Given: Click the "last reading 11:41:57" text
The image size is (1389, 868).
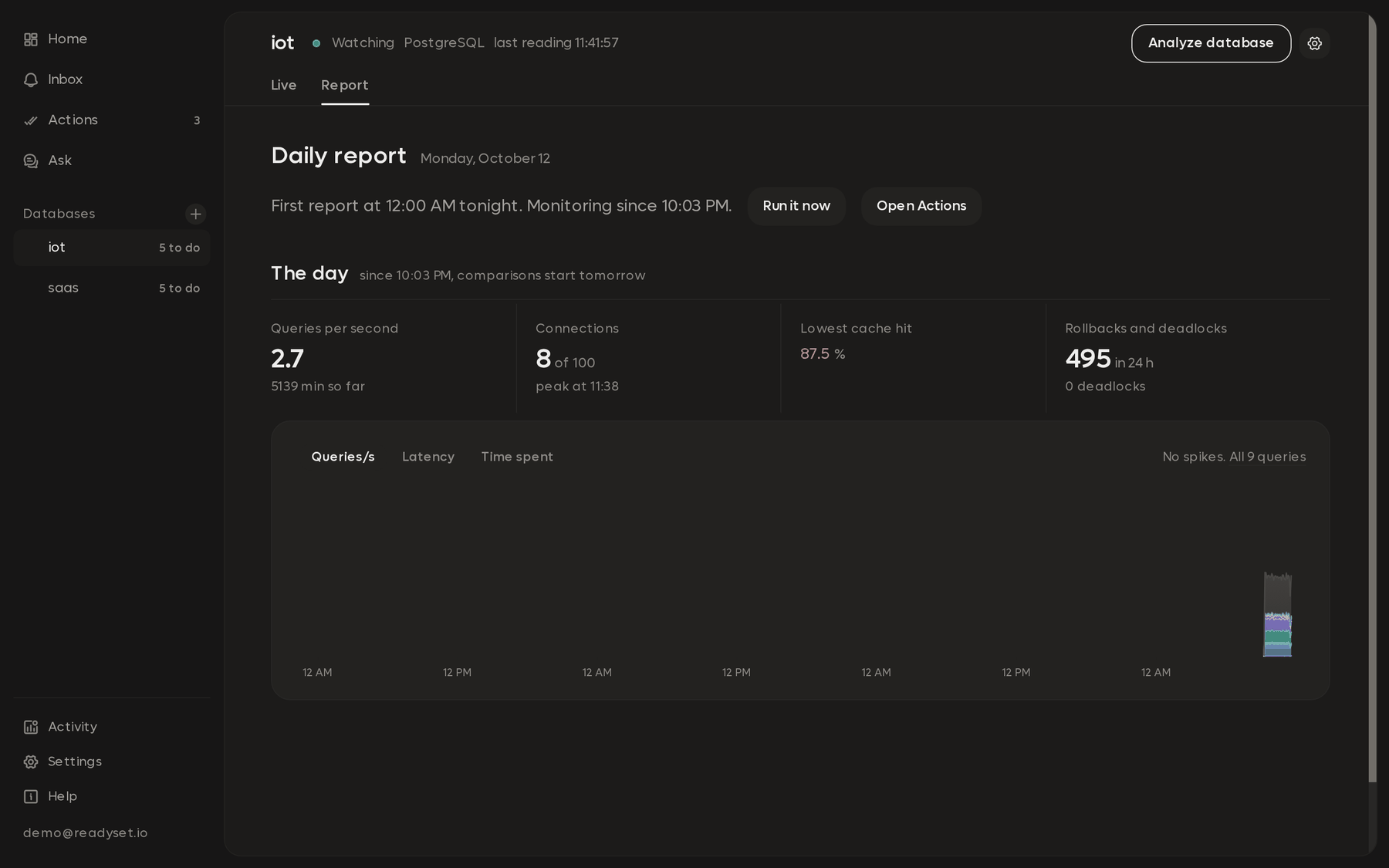Looking at the screenshot, I should [556, 43].
